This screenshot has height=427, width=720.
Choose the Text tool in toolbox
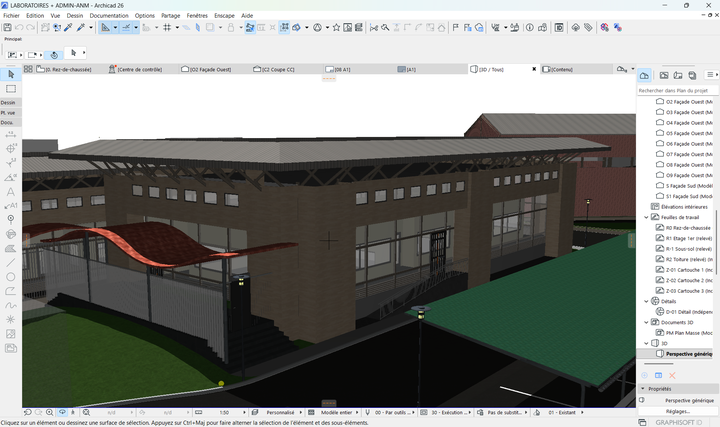(11, 191)
